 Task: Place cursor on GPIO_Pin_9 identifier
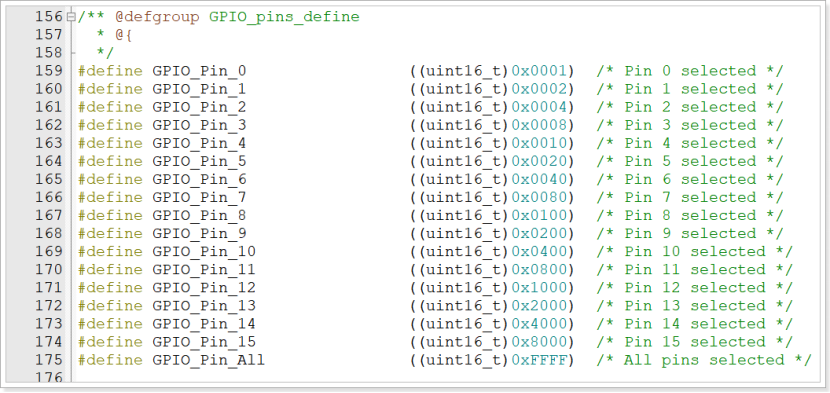point(200,234)
